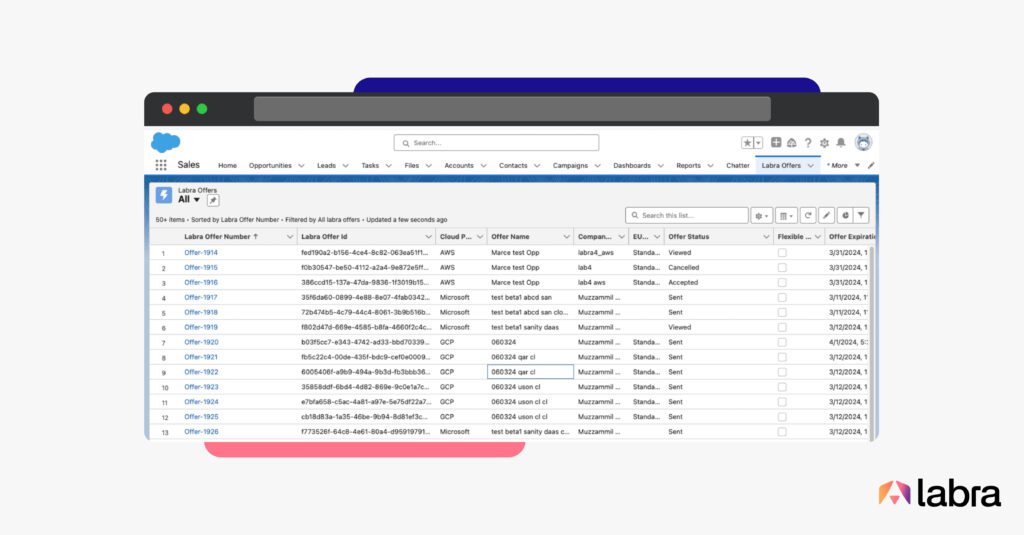
Task: Edit navigation bar pencil icon
Action: (871, 165)
